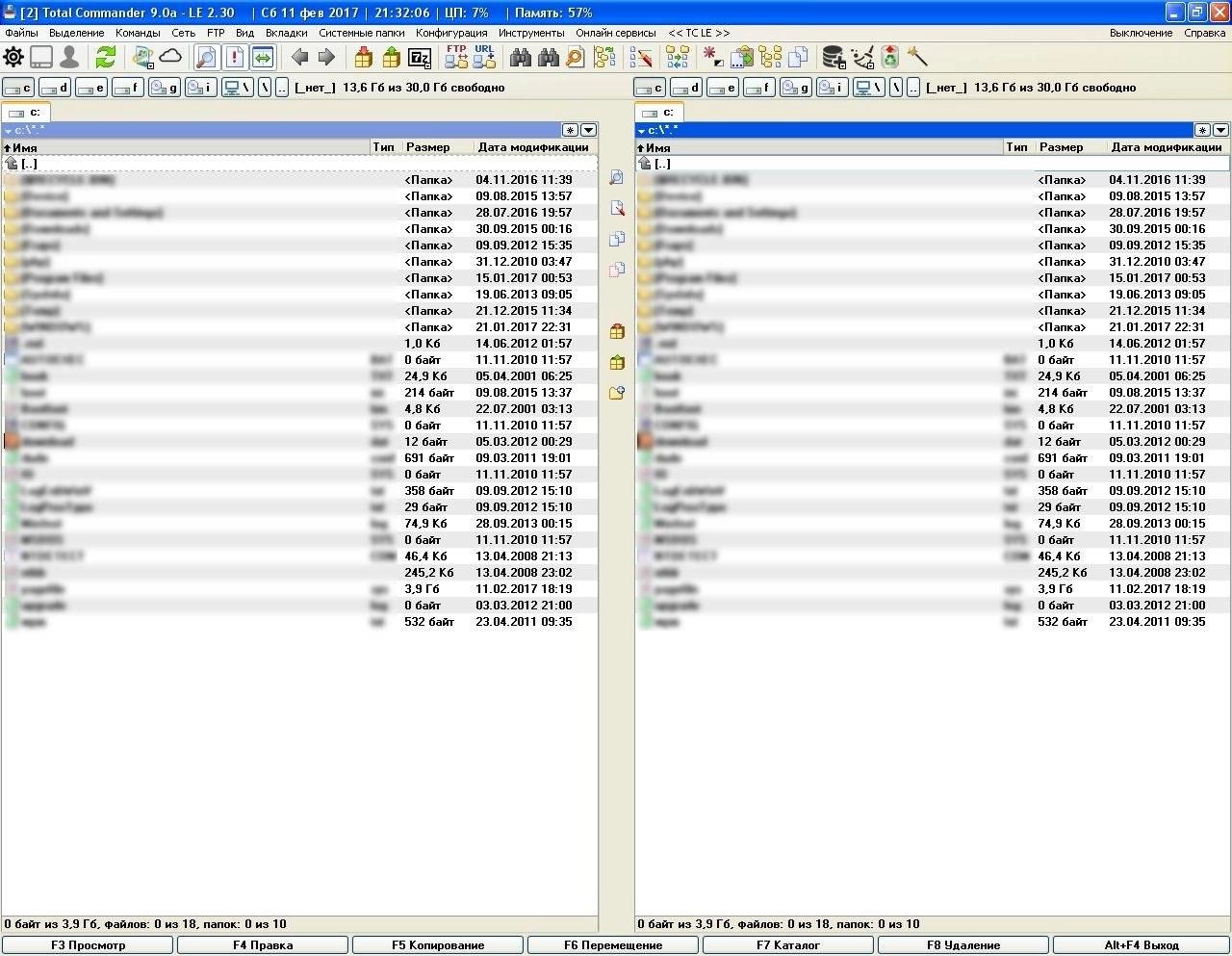1232x956 pixels.
Task: Open multi-rename tool pencil icon
Action: point(641,57)
